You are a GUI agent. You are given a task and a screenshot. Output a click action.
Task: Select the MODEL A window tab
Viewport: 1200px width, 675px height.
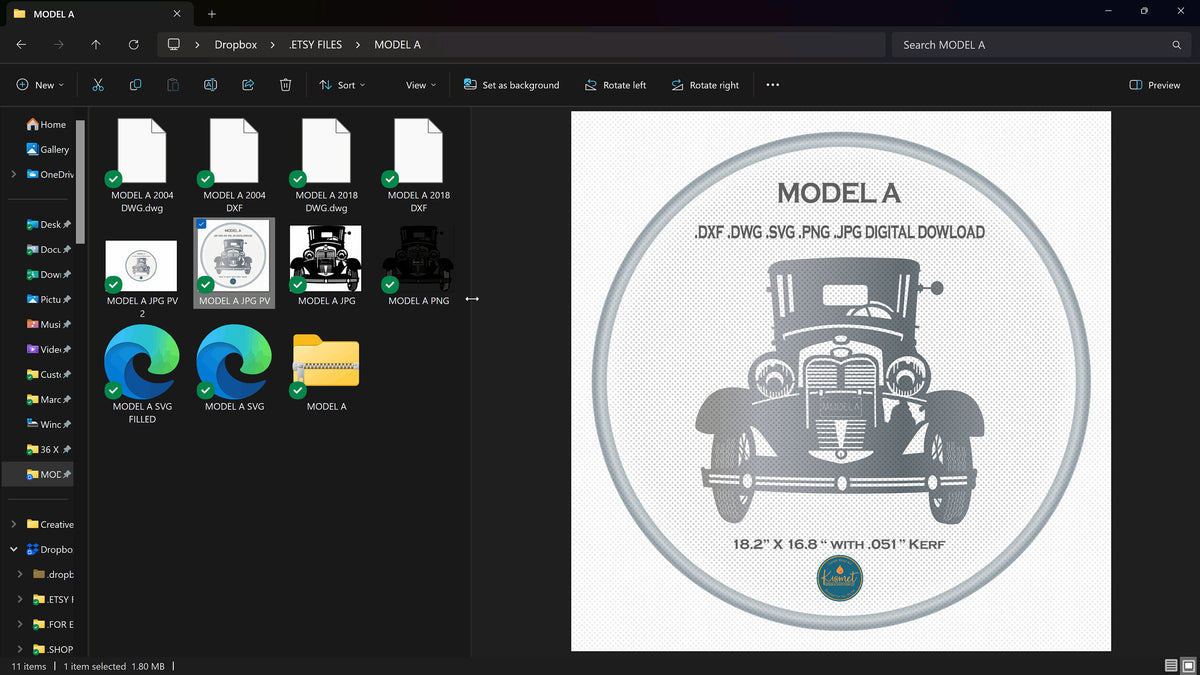pyautogui.click(x=97, y=14)
